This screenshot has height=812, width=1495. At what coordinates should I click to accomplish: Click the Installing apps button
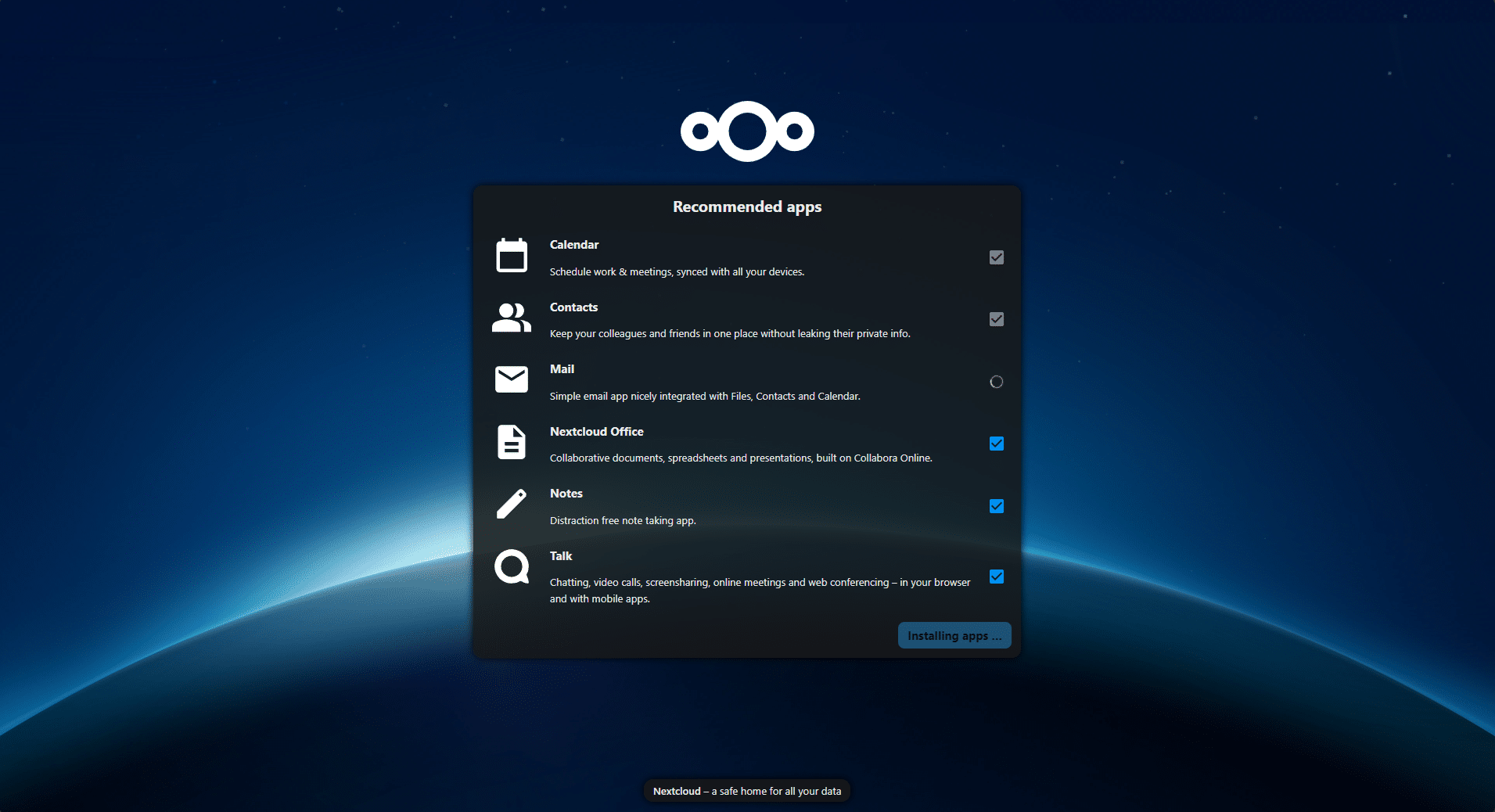click(954, 635)
